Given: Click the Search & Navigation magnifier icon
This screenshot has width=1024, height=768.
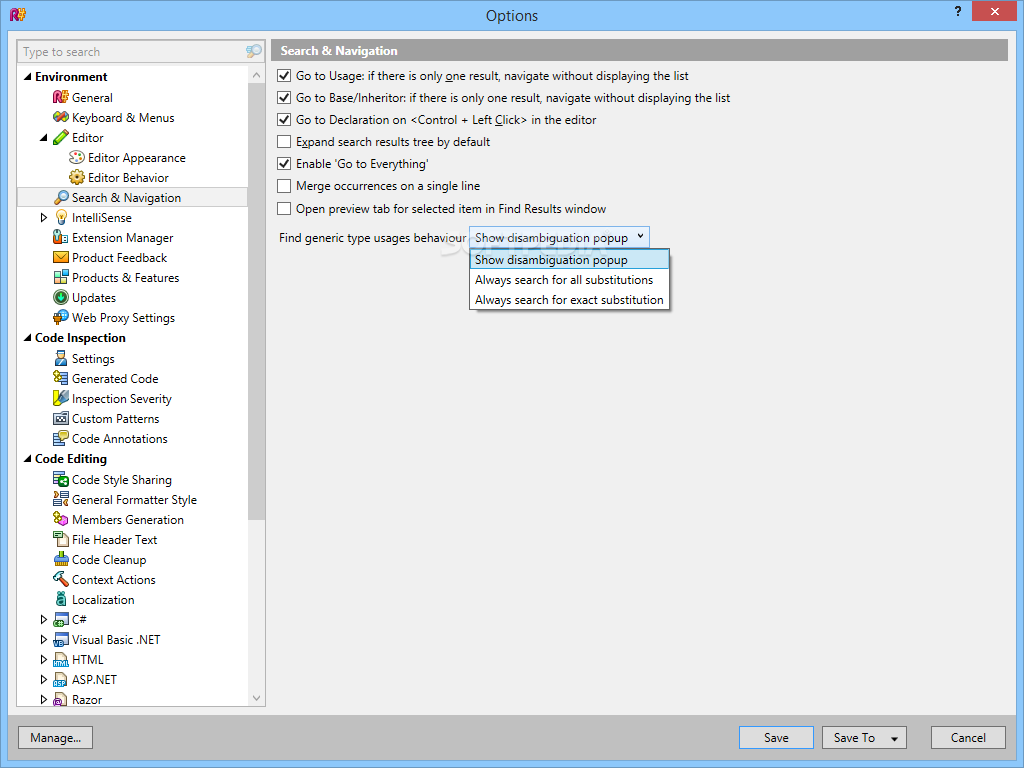Looking at the screenshot, I should (x=61, y=197).
